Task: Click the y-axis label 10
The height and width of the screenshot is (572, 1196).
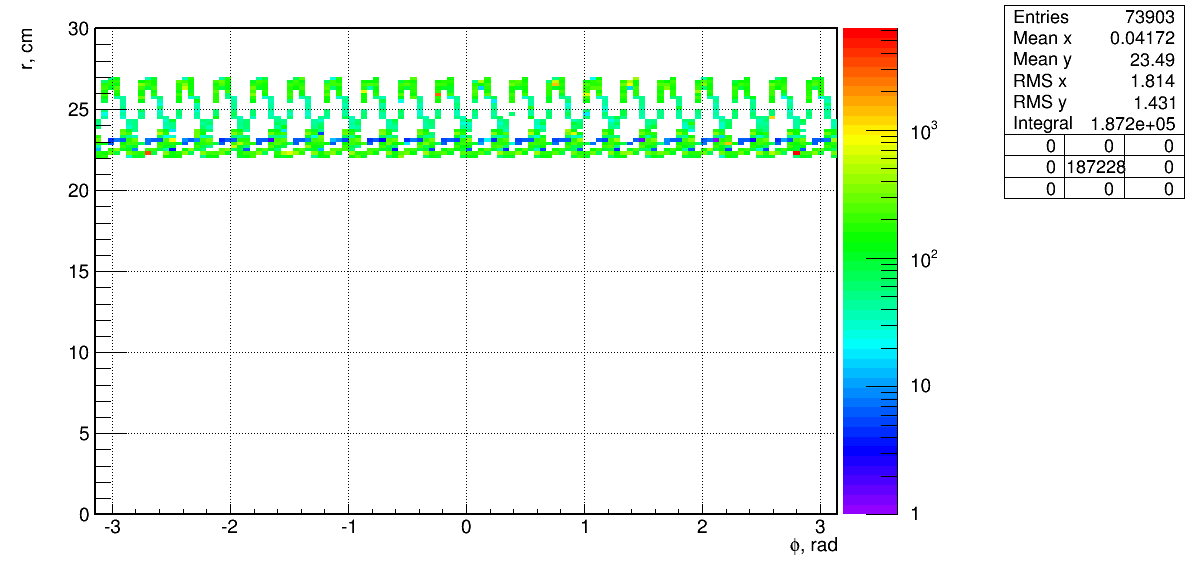Action: pyautogui.click(x=80, y=352)
